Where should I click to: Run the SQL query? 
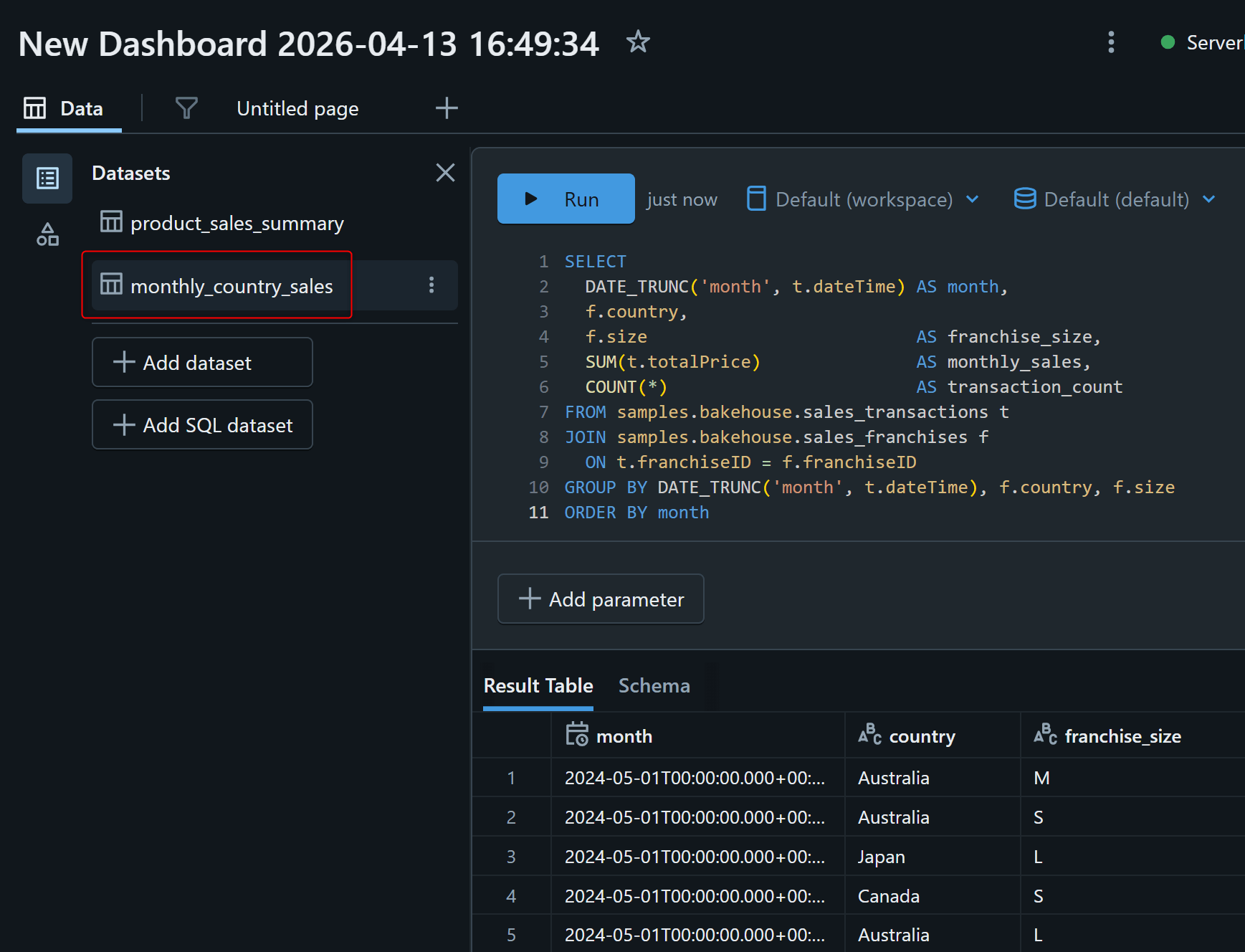point(566,199)
